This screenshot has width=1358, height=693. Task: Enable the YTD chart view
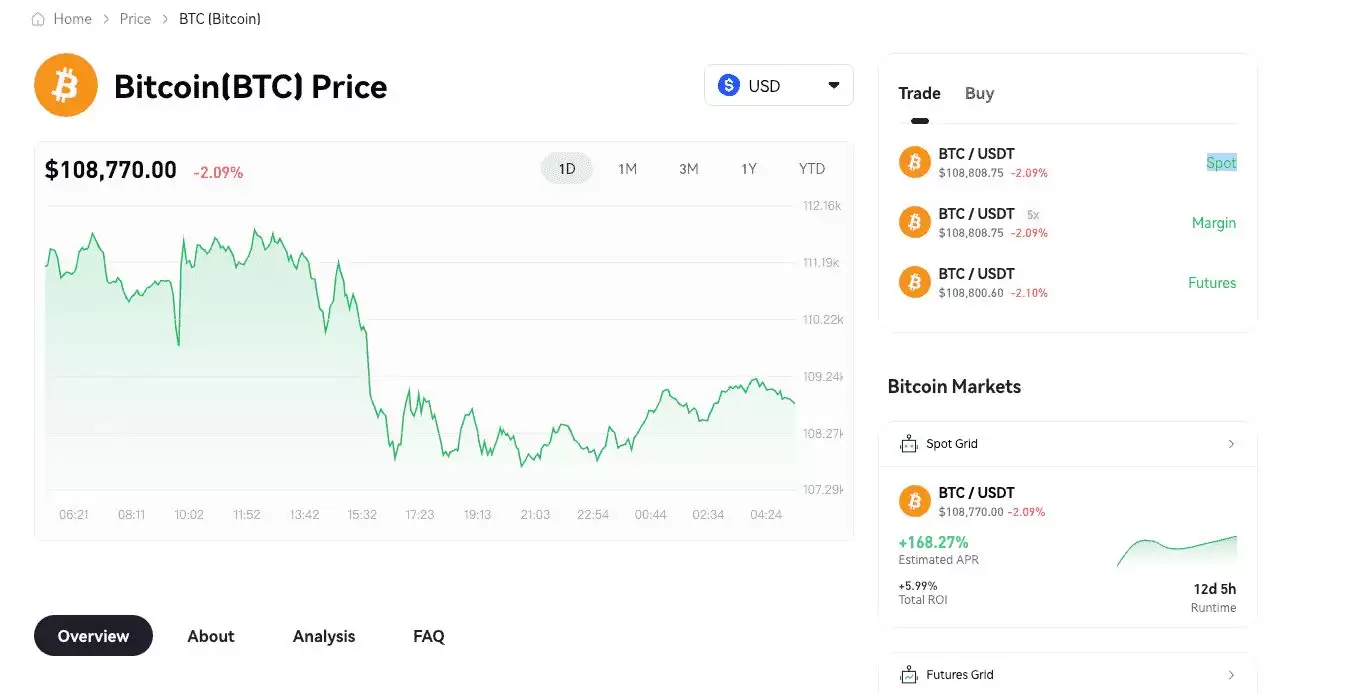[812, 168]
